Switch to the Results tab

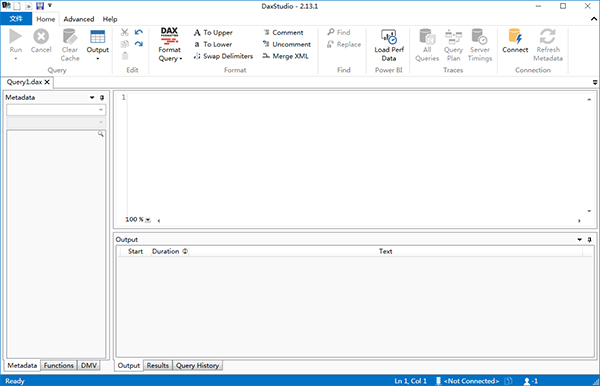[158, 365]
